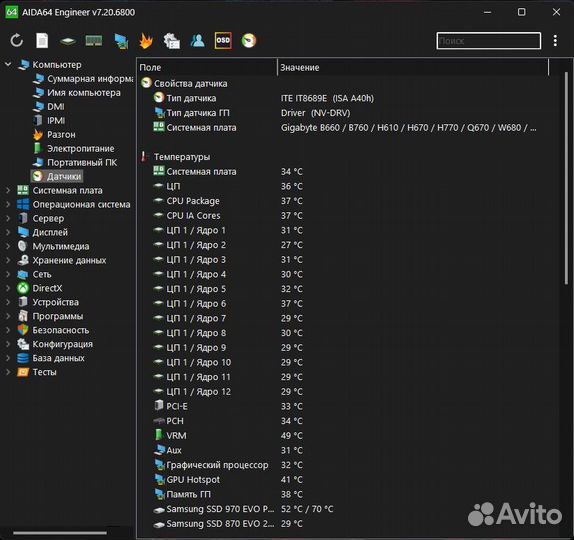This screenshot has height=540, width=574.
Task: Click the sensor gauge toolbar icon
Action: pos(249,41)
